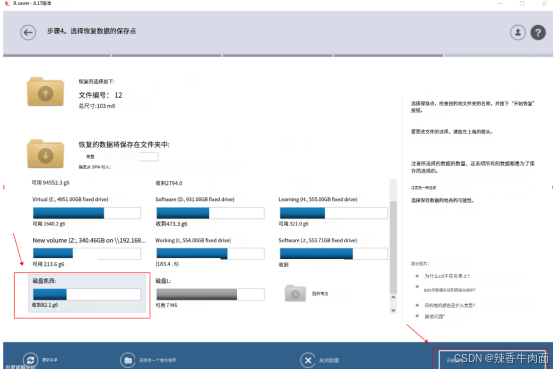Screen dimensions: 553x370
Task: Click the drive list scroll down arrow
Action: tap(393, 310)
